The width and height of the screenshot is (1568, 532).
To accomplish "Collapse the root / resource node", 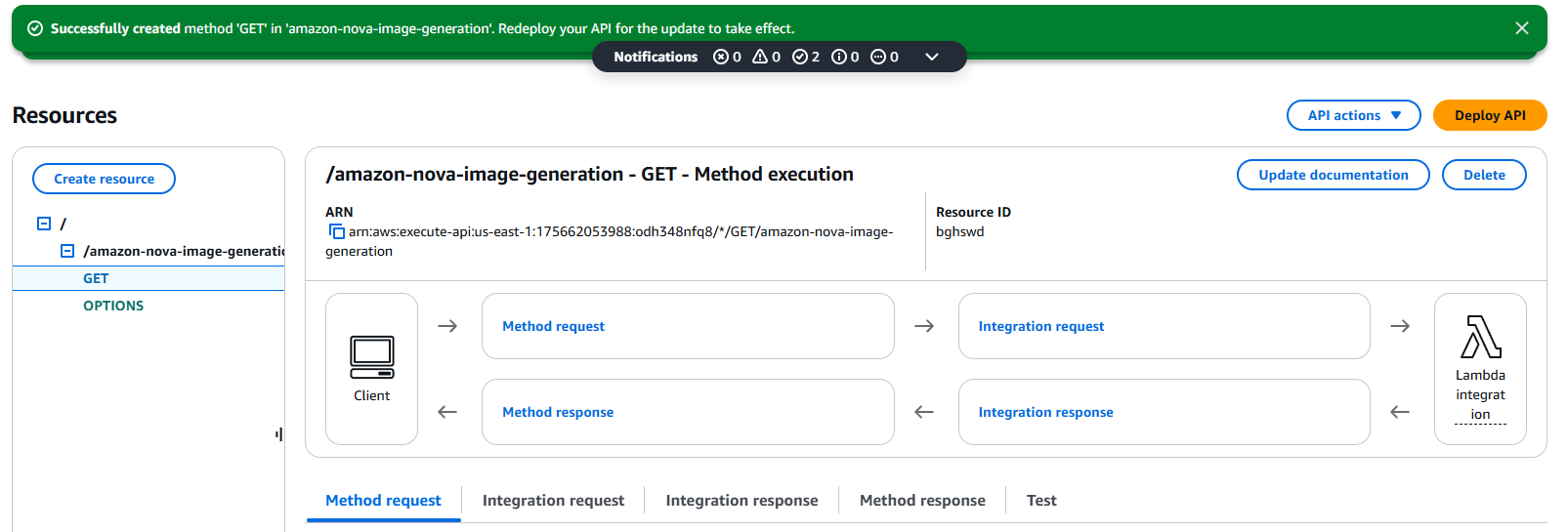I will tap(44, 224).
